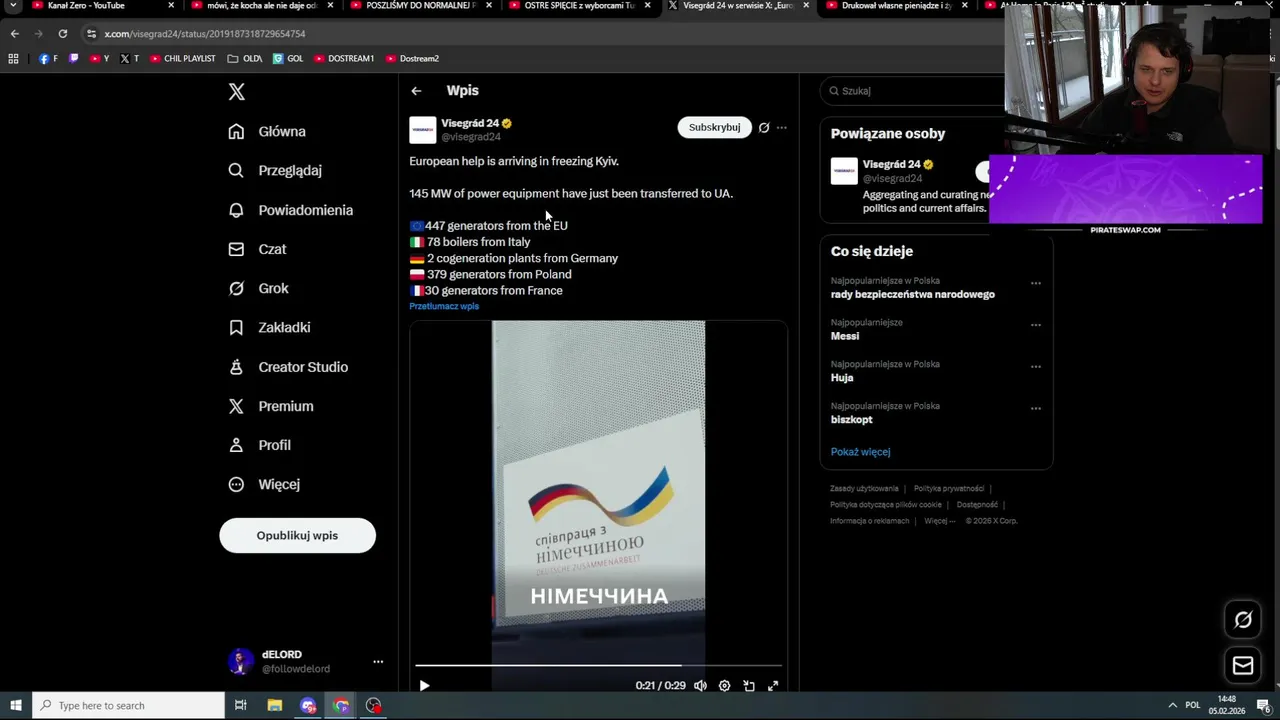Viewport: 1280px width, 720px height.
Task: Click Subskrybuj button
Action: click(x=714, y=127)
